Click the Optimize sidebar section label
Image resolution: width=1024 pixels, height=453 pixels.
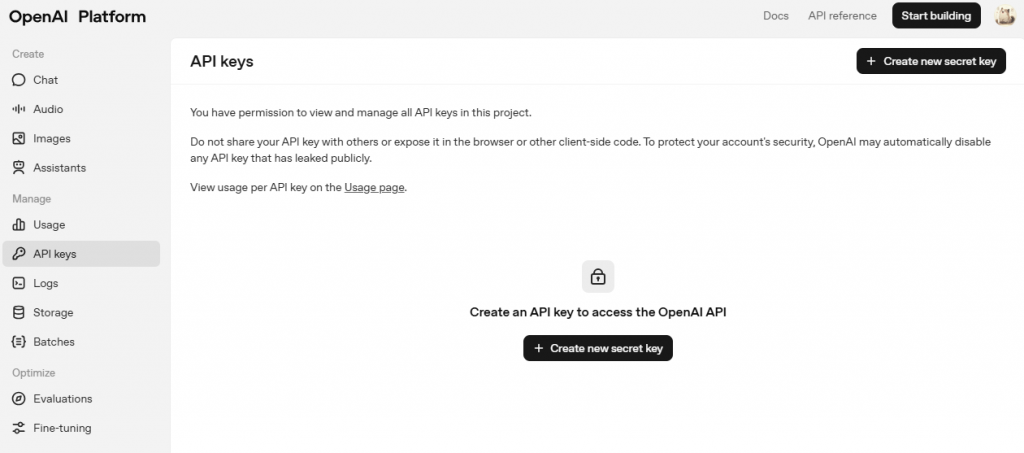click(x=33, y=373)
